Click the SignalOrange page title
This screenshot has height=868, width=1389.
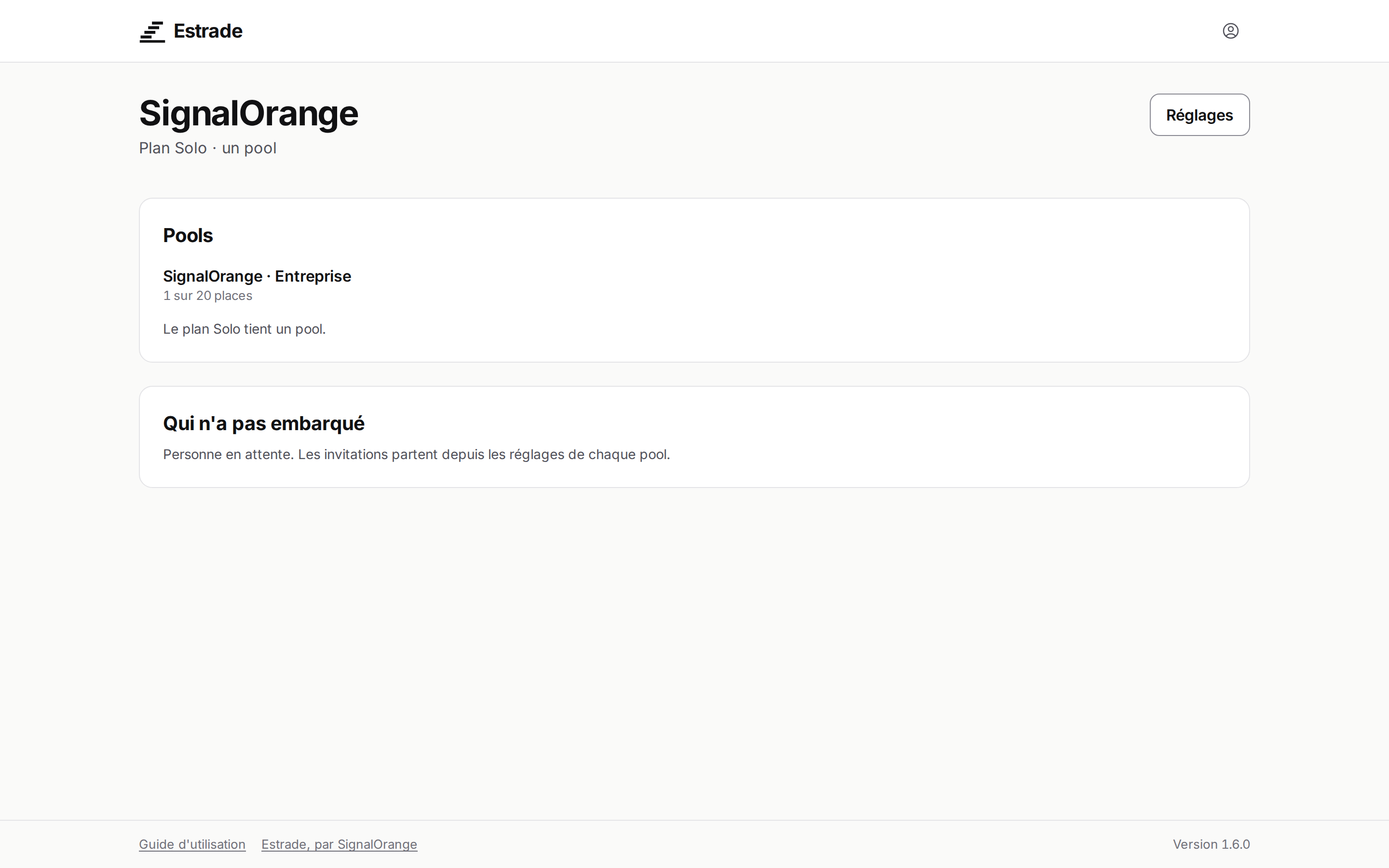[x=248, y=114]
